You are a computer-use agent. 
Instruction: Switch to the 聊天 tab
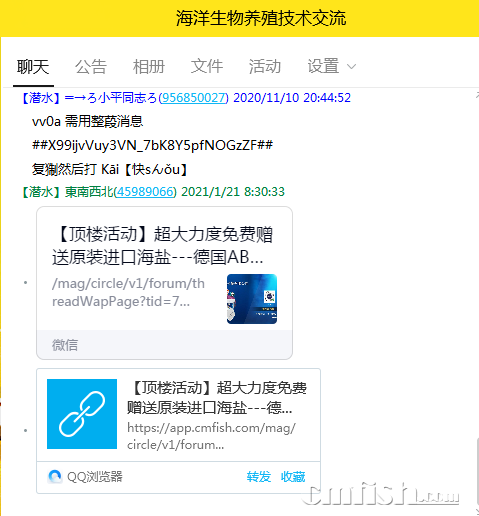(33, 67)
